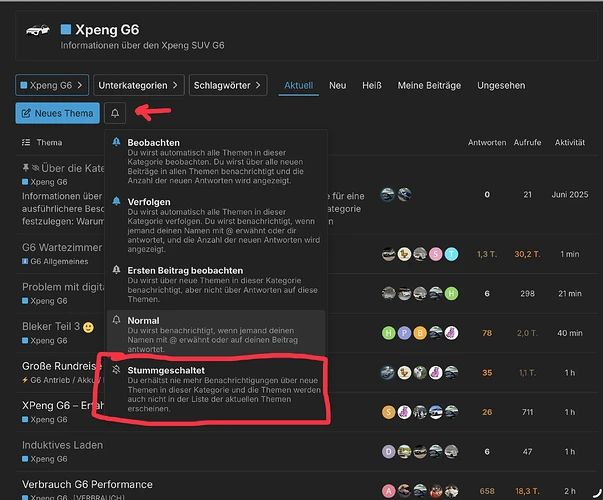
Task: Click the Xpeng G6 page heading
Action: click(107, 30)
